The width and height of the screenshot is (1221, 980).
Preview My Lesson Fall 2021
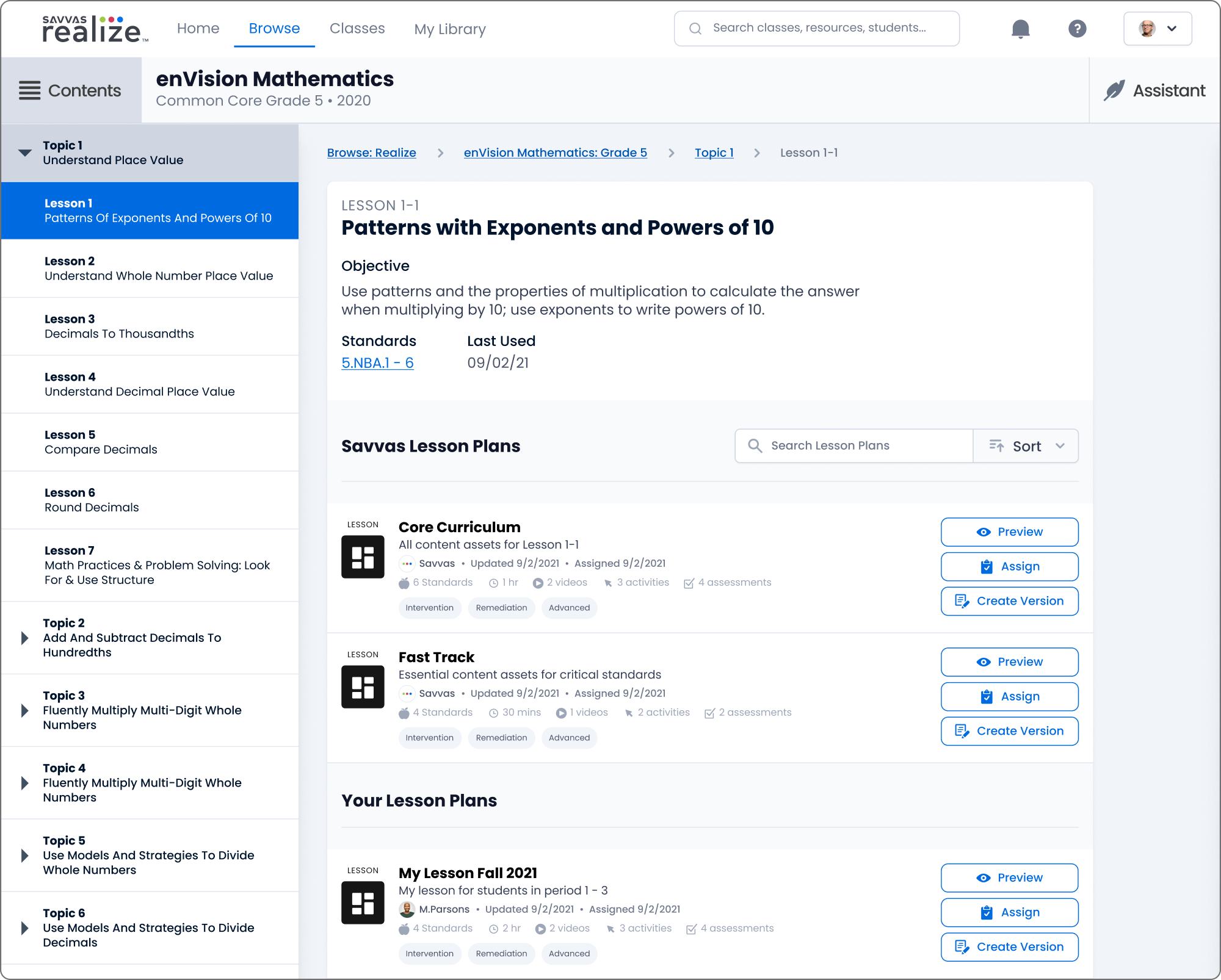point(1010,878)
